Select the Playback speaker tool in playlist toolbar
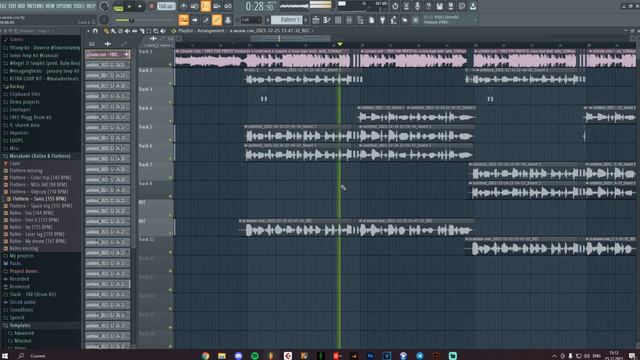The image size is (640, 360). [163, 31]
